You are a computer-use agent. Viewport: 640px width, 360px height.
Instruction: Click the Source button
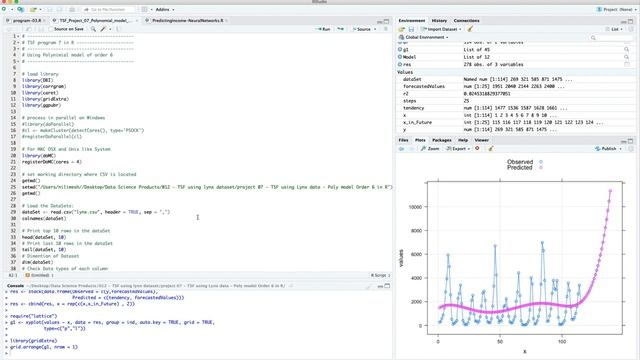[x=361, y=29]
